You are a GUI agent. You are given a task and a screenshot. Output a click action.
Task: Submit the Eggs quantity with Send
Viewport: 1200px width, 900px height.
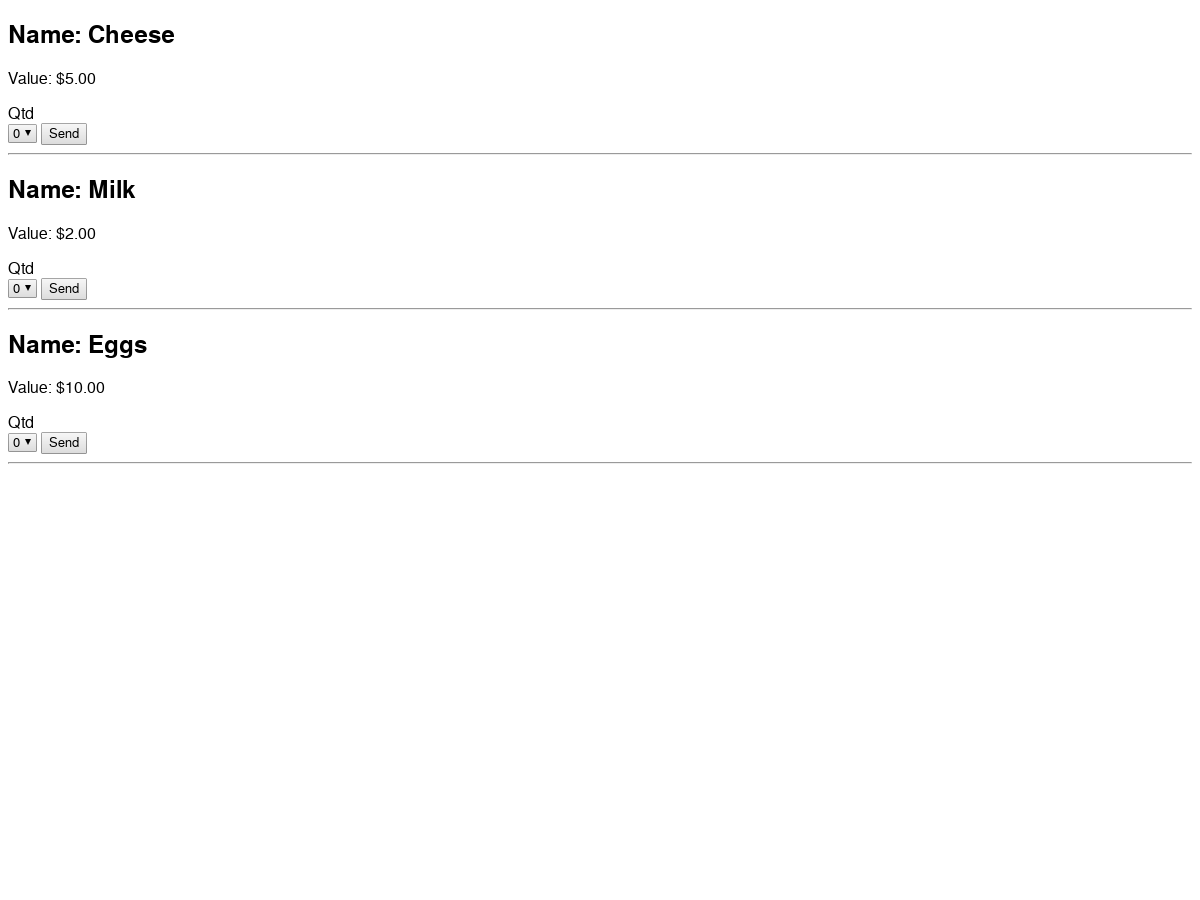(x=64, y=443)
